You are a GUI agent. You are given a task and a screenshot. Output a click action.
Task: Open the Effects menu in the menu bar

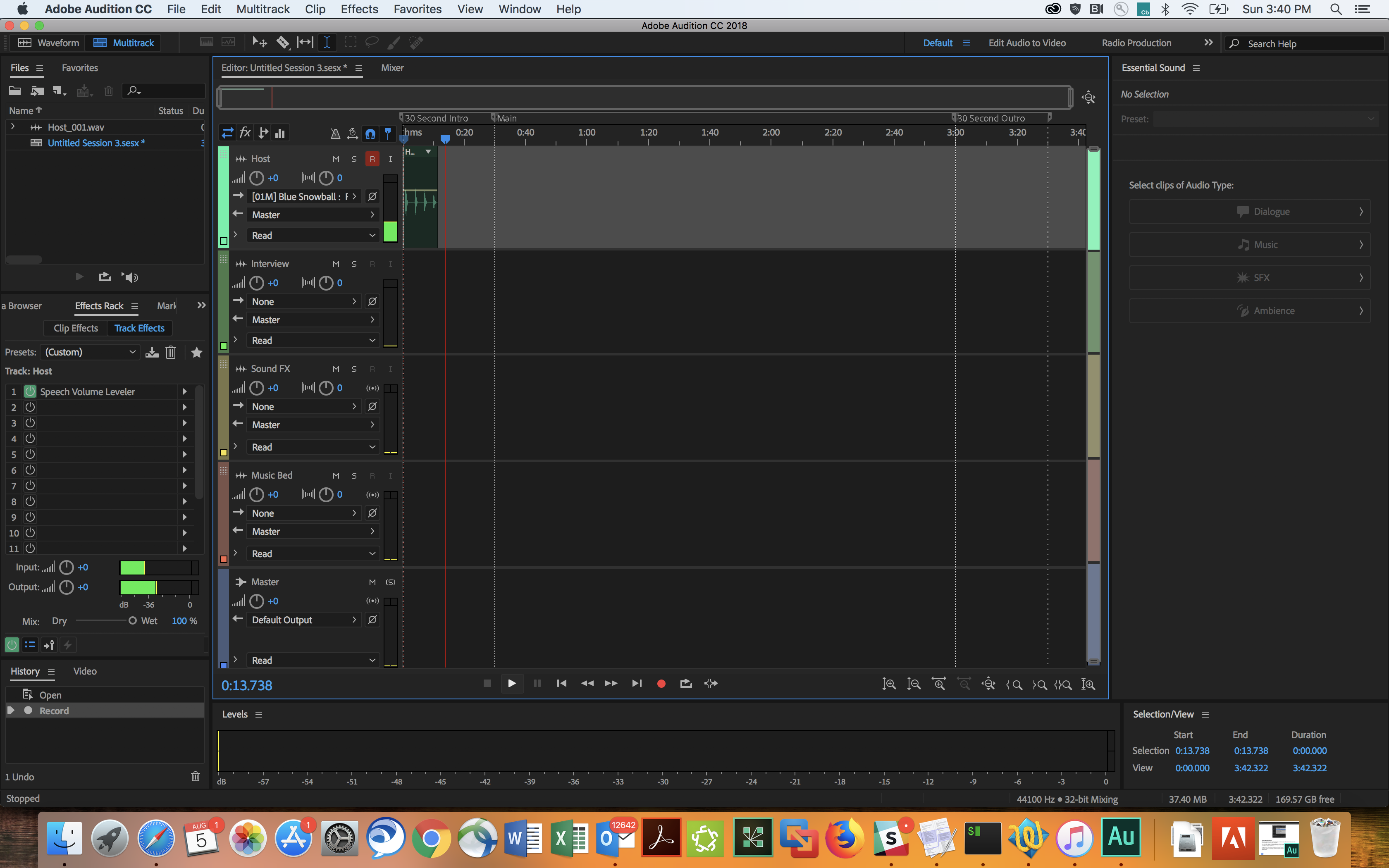click(x=359, y=9)
